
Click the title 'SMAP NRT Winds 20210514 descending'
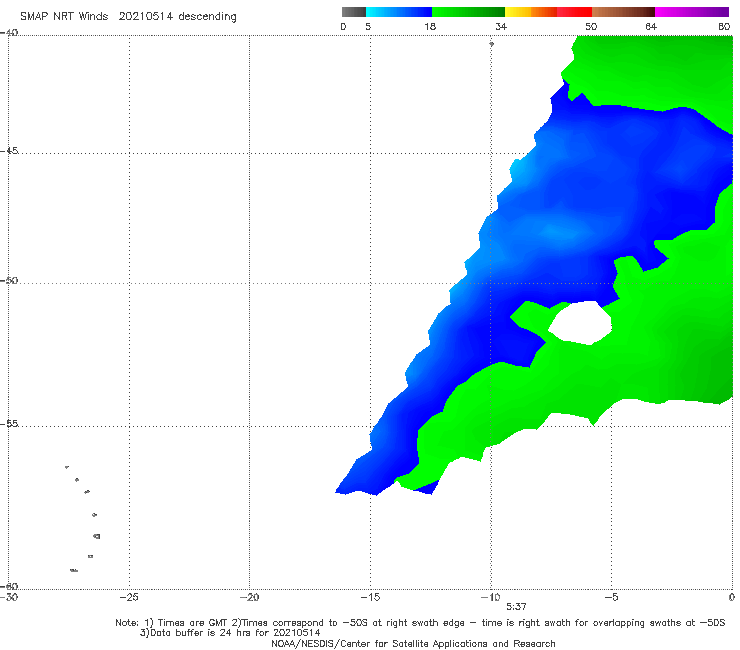coord(128,17)
